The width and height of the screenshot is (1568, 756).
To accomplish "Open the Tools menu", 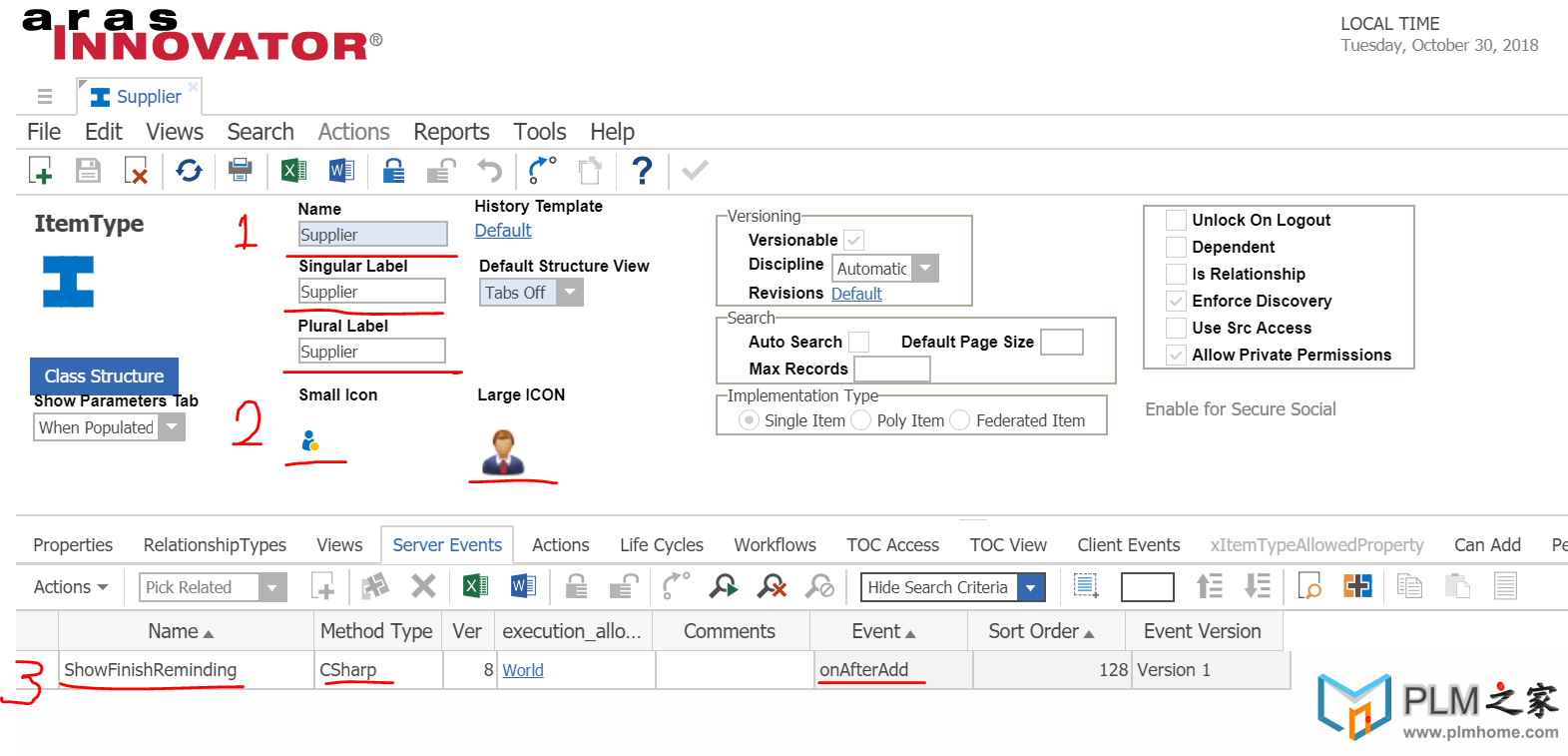I will point(540,132).
